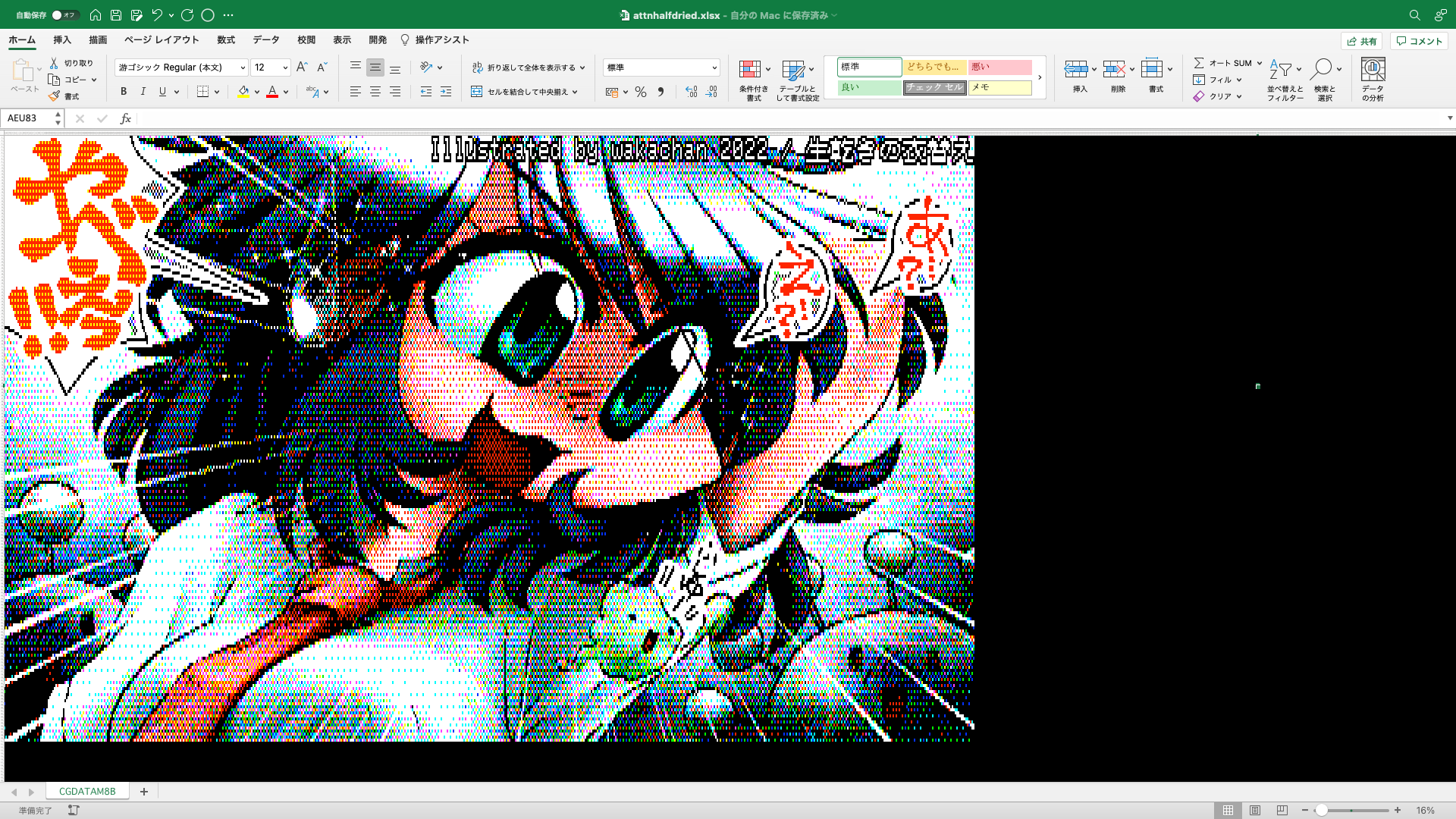
Task: Click Wrap Text (折り返して全体を表示する)
Action: pos(529,67)
